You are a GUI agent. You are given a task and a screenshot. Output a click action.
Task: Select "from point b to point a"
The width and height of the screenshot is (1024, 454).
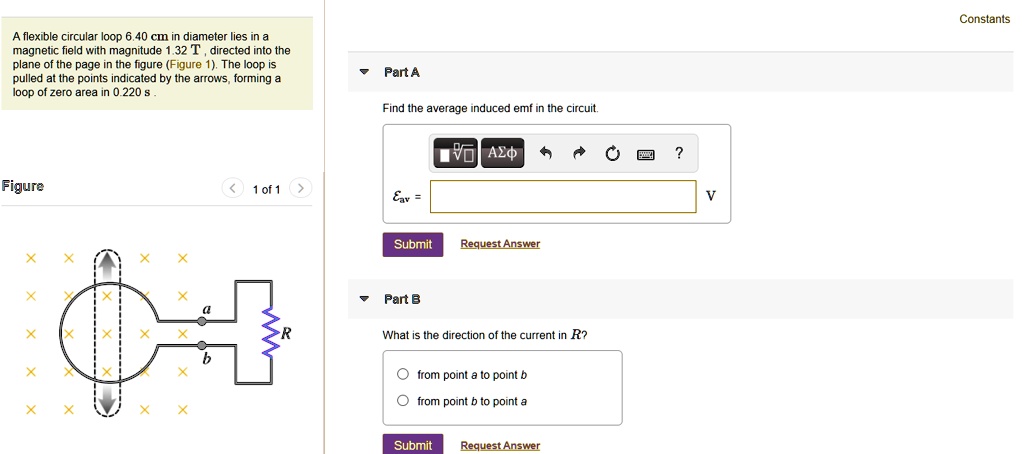click(x=402, y=401)
